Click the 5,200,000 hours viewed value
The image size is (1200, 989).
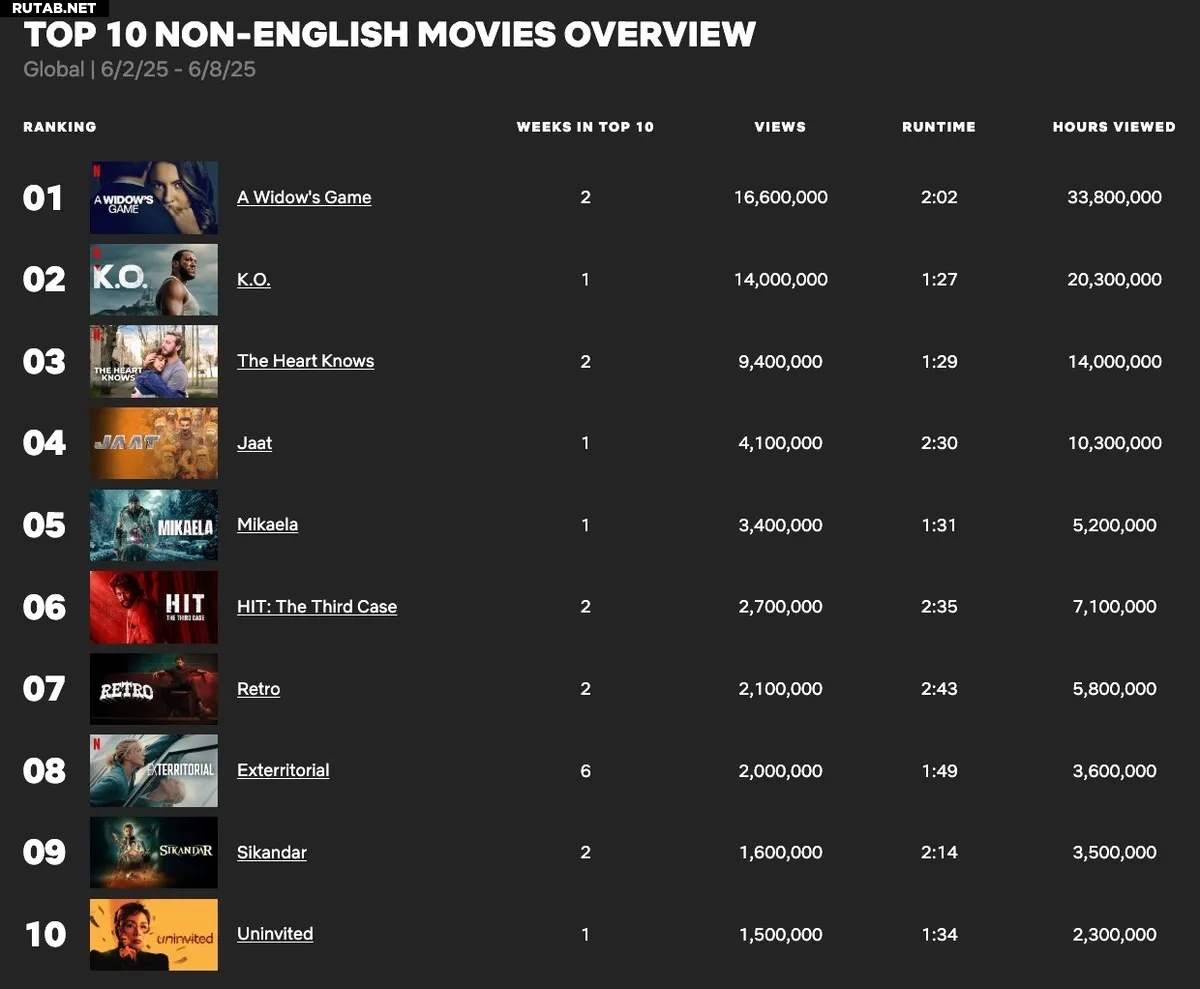coord(1115,525)
